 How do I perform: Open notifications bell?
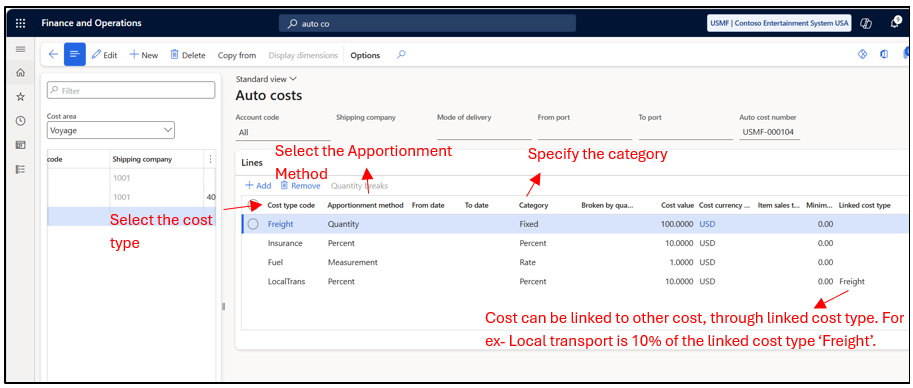pos(895,23)
